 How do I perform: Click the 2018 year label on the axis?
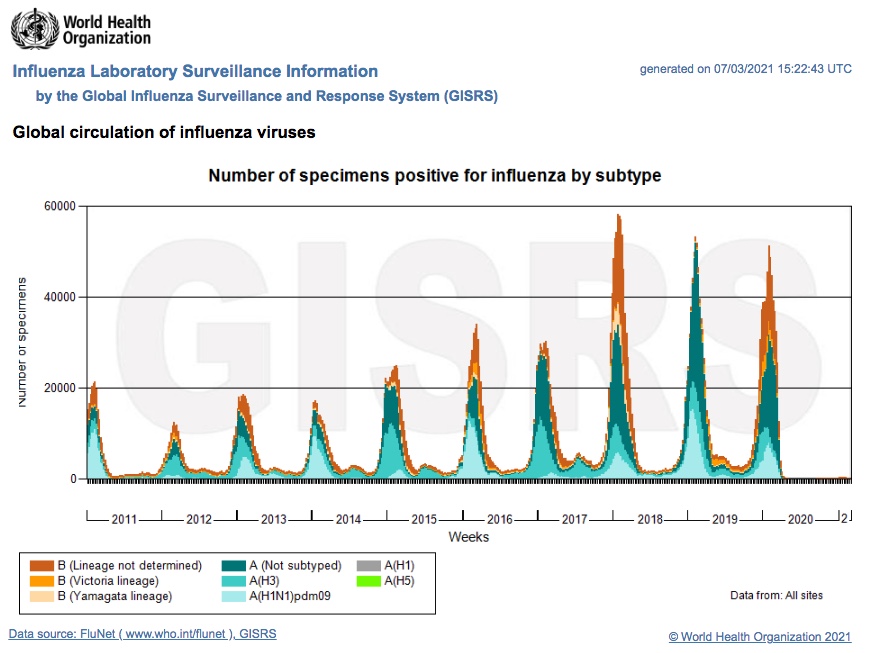pos(650,520)
